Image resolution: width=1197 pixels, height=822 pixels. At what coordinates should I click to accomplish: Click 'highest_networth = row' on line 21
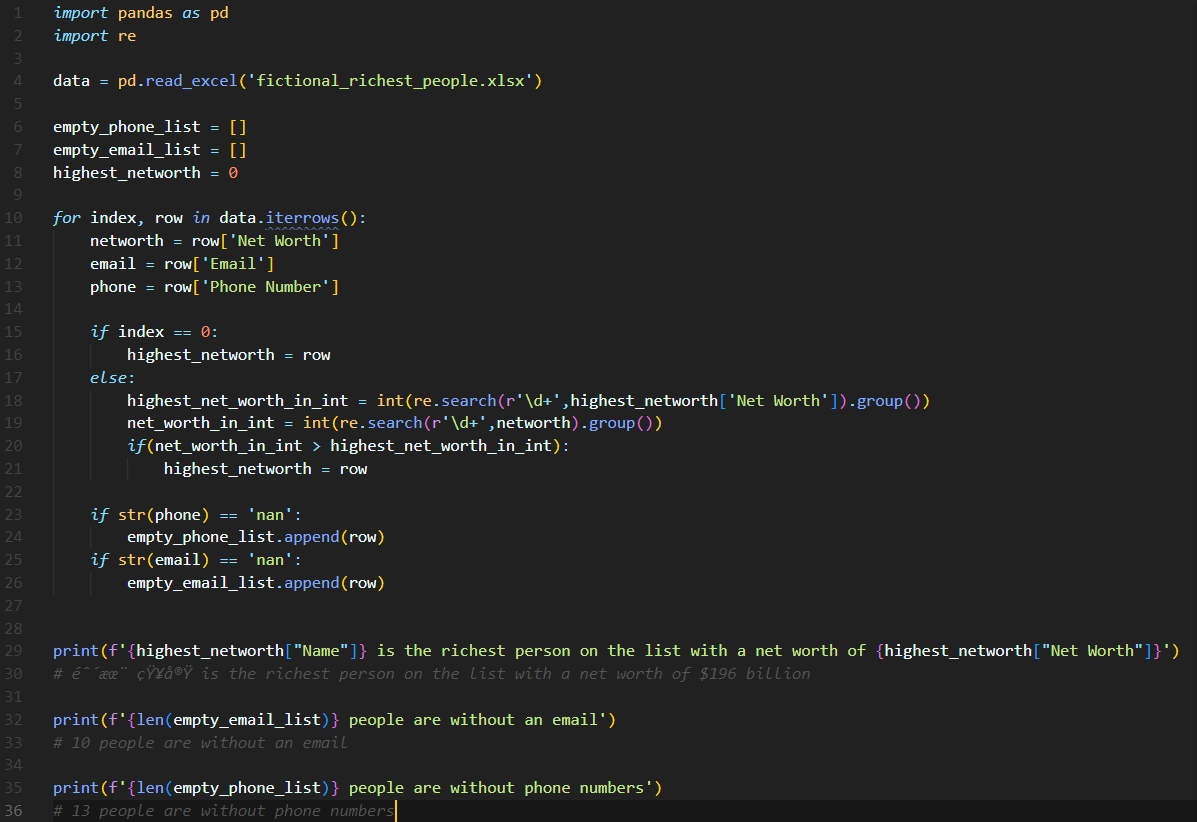click(x=266, y=469)
